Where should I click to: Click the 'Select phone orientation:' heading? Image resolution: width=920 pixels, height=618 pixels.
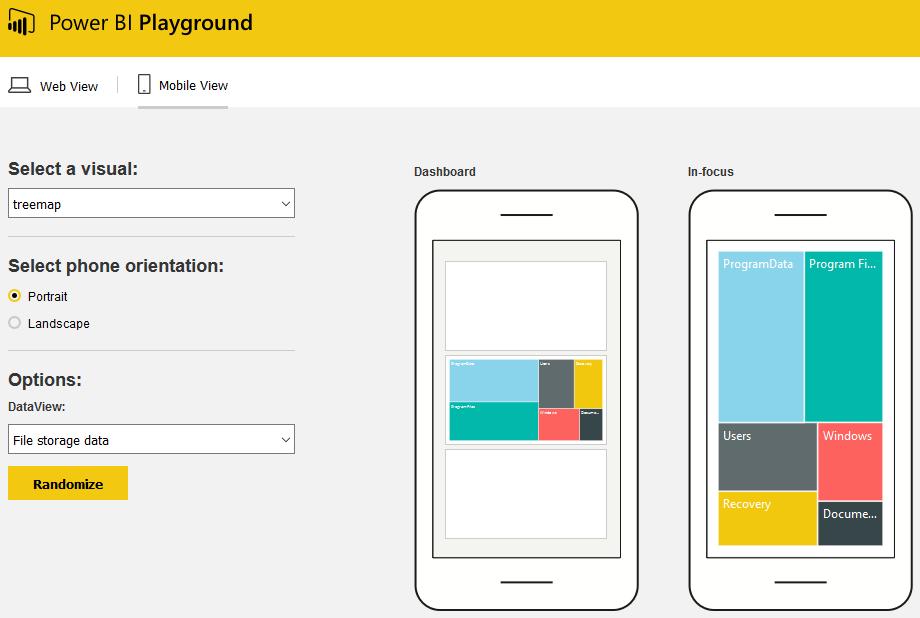point(116,266)
